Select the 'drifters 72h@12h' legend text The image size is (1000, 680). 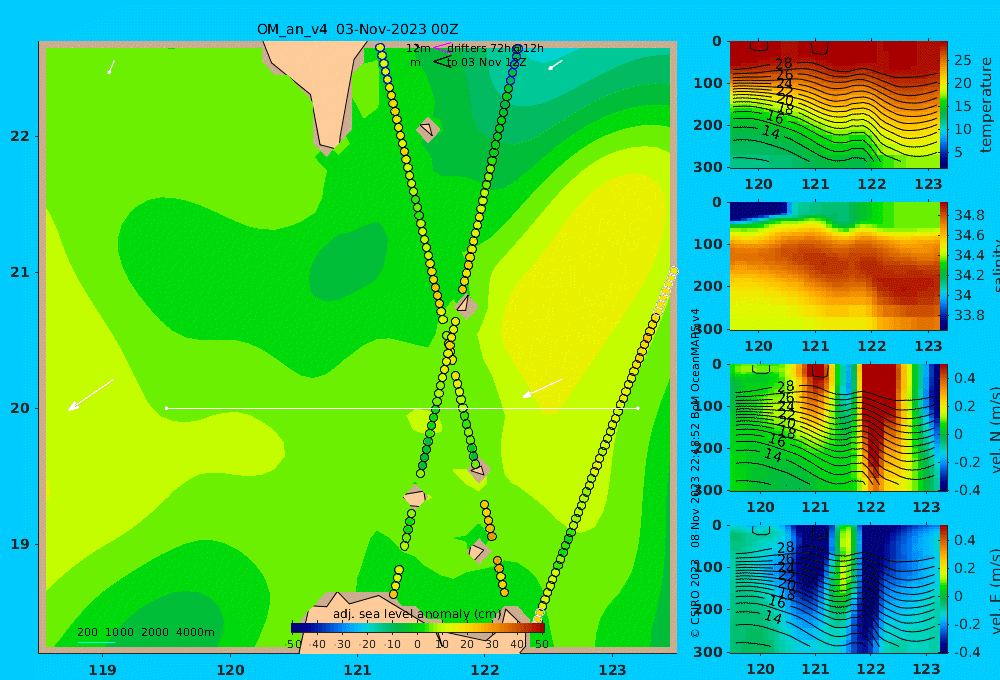tap(495, 48)
